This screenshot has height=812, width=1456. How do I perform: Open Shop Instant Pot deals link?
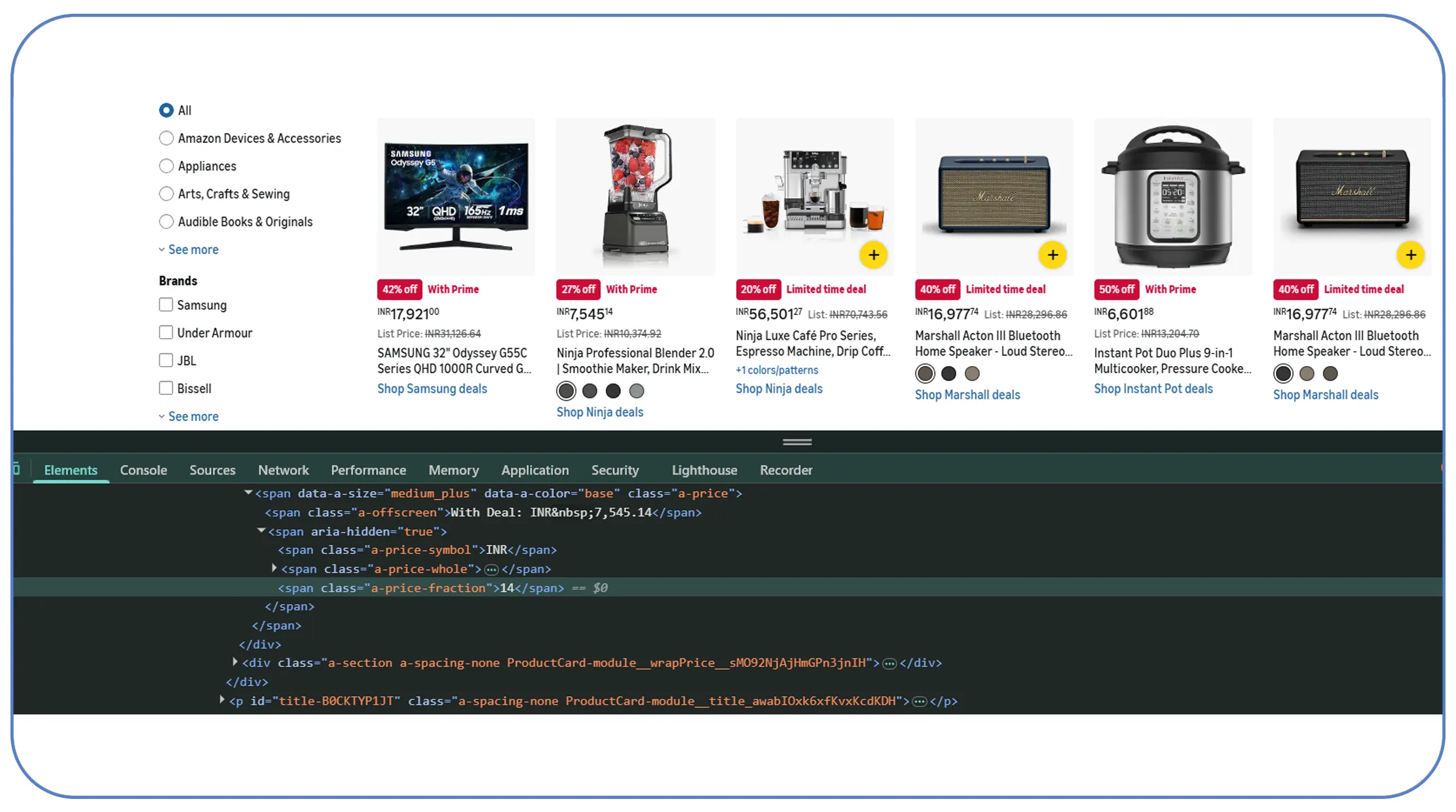click(1153, 389)
